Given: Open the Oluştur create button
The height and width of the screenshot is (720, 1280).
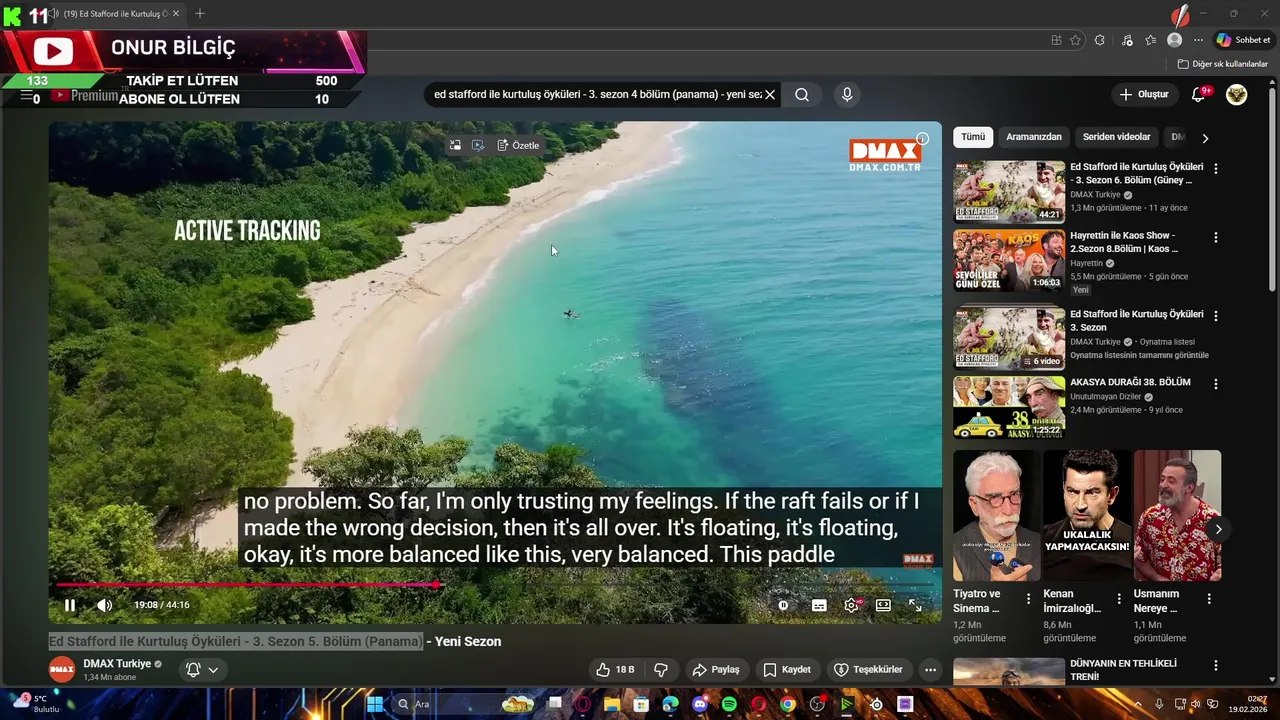Looking at the screenshot, I should point(1144,94).
